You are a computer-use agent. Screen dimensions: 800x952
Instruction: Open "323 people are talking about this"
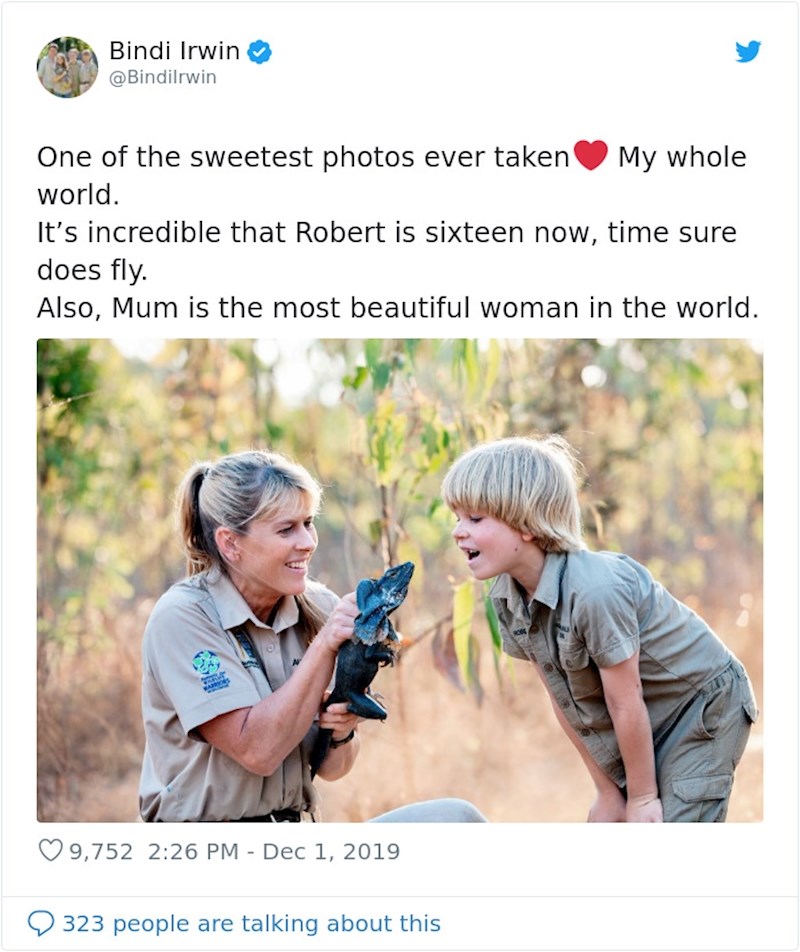(251, 923)
